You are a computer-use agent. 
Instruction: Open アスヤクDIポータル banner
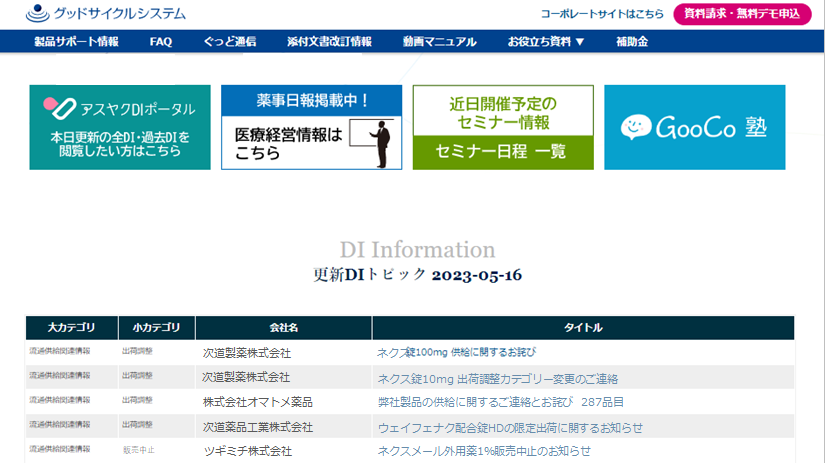coord(120,127)
